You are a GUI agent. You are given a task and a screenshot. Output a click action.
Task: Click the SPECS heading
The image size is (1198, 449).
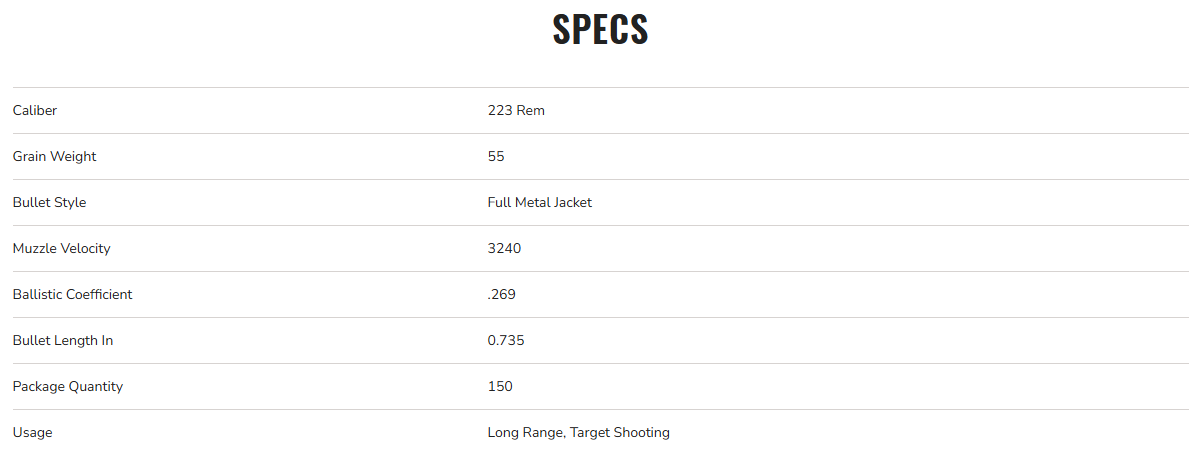pos(600,30)
